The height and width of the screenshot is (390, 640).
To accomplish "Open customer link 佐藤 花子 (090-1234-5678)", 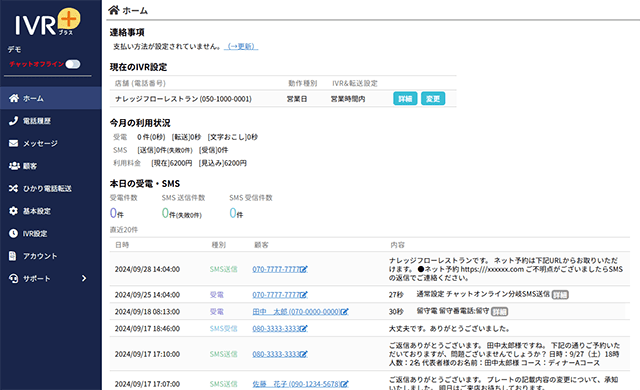I will (x=296, y=384).
